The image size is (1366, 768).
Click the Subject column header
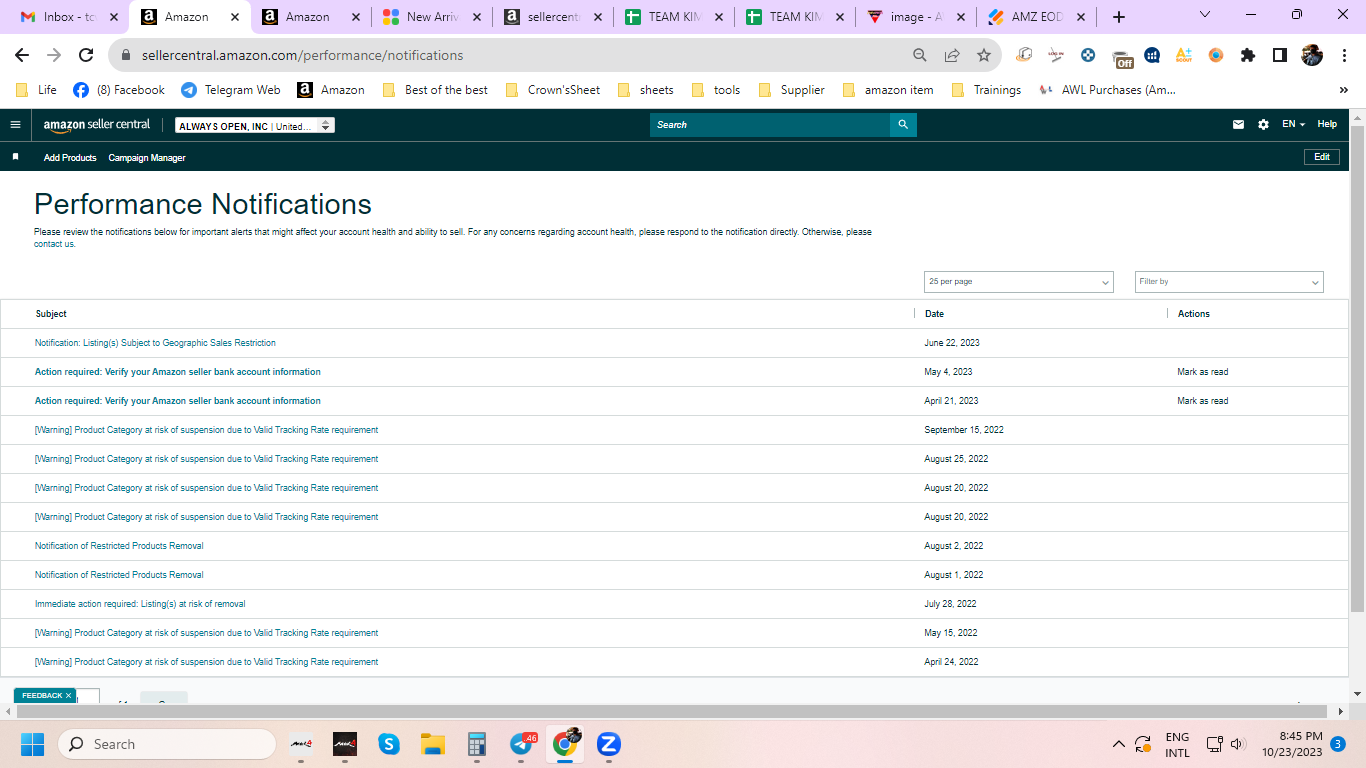click(51, 314)
